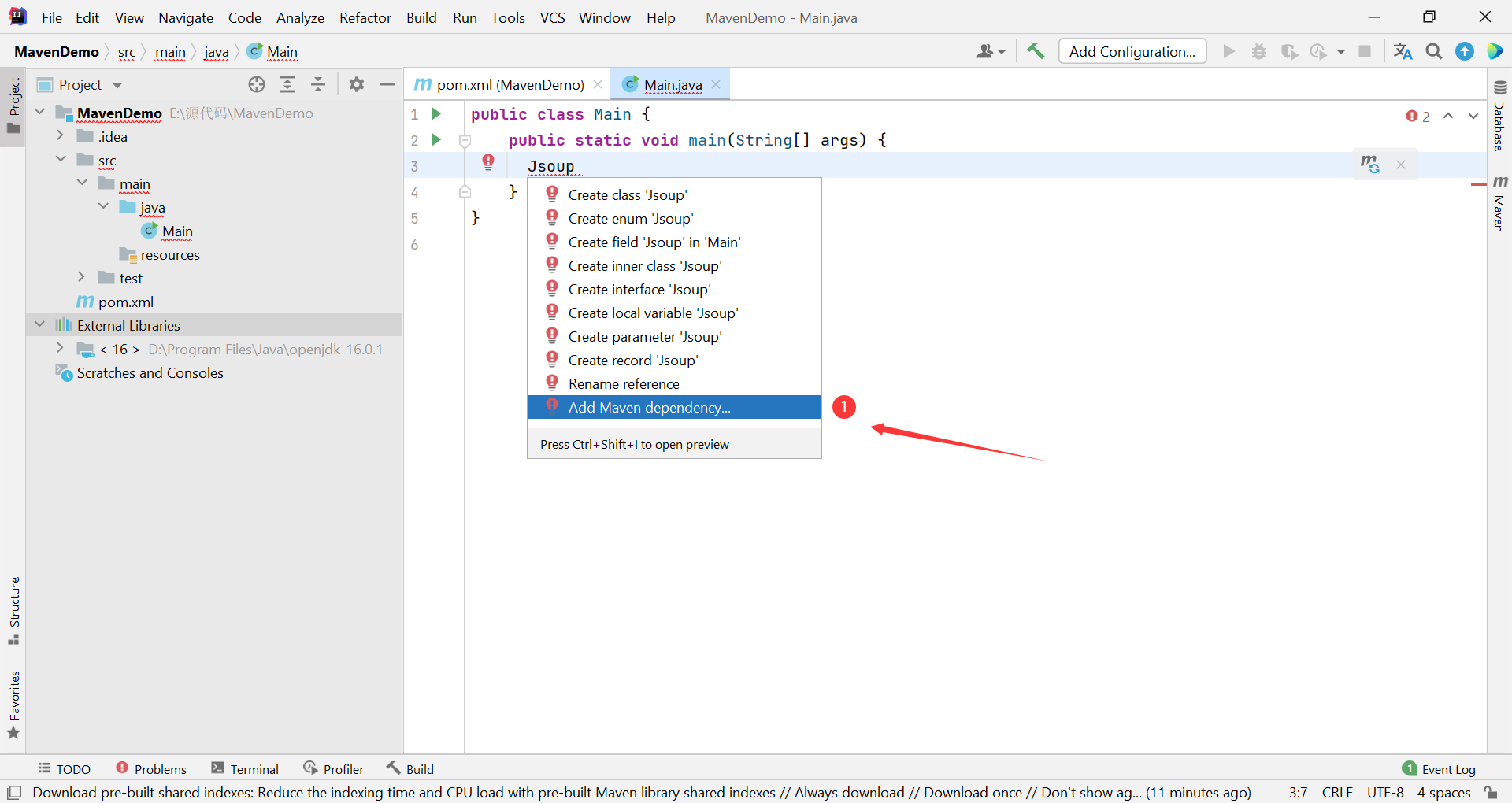Click the Build Project hammer icon
1512x803 pixels.
coord(1036,51)
